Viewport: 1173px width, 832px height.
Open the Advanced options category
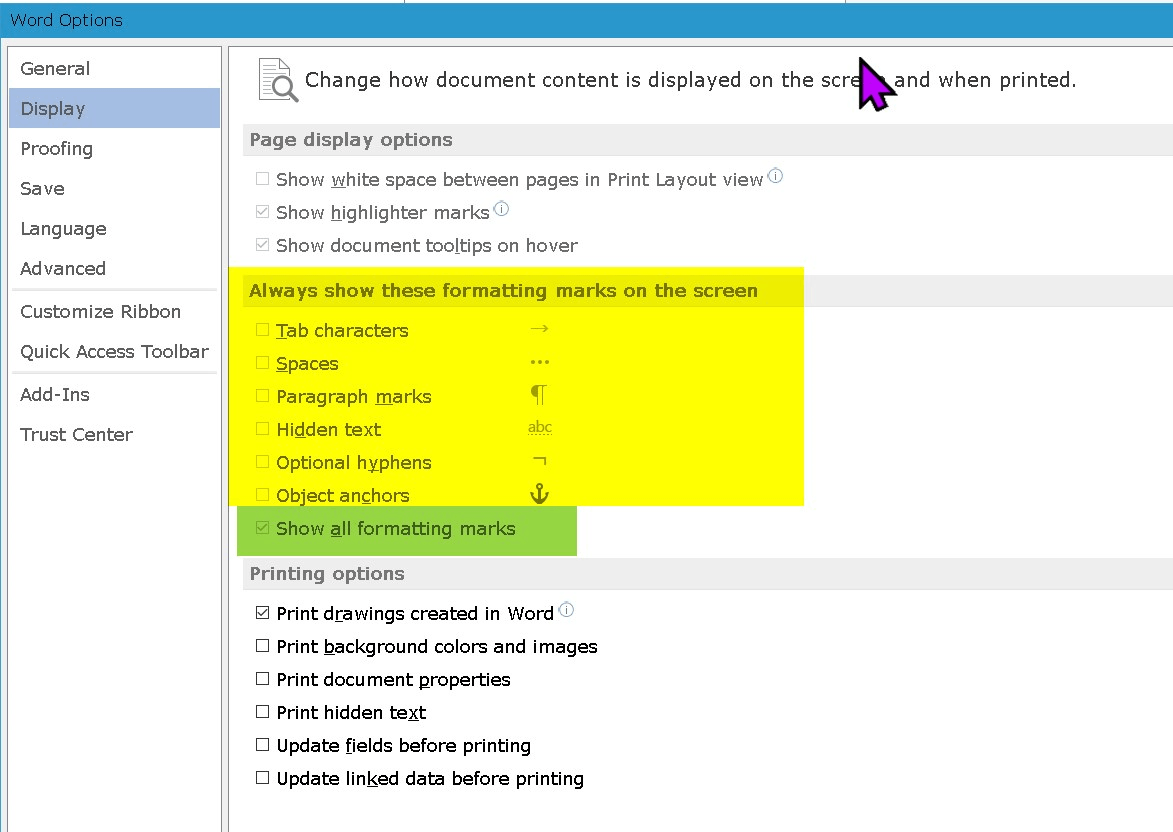(x=114, y=268)
